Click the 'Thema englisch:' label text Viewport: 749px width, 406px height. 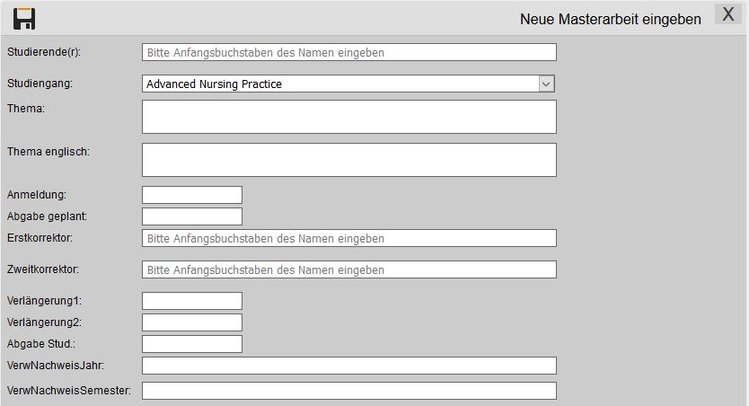click(49, 151)
